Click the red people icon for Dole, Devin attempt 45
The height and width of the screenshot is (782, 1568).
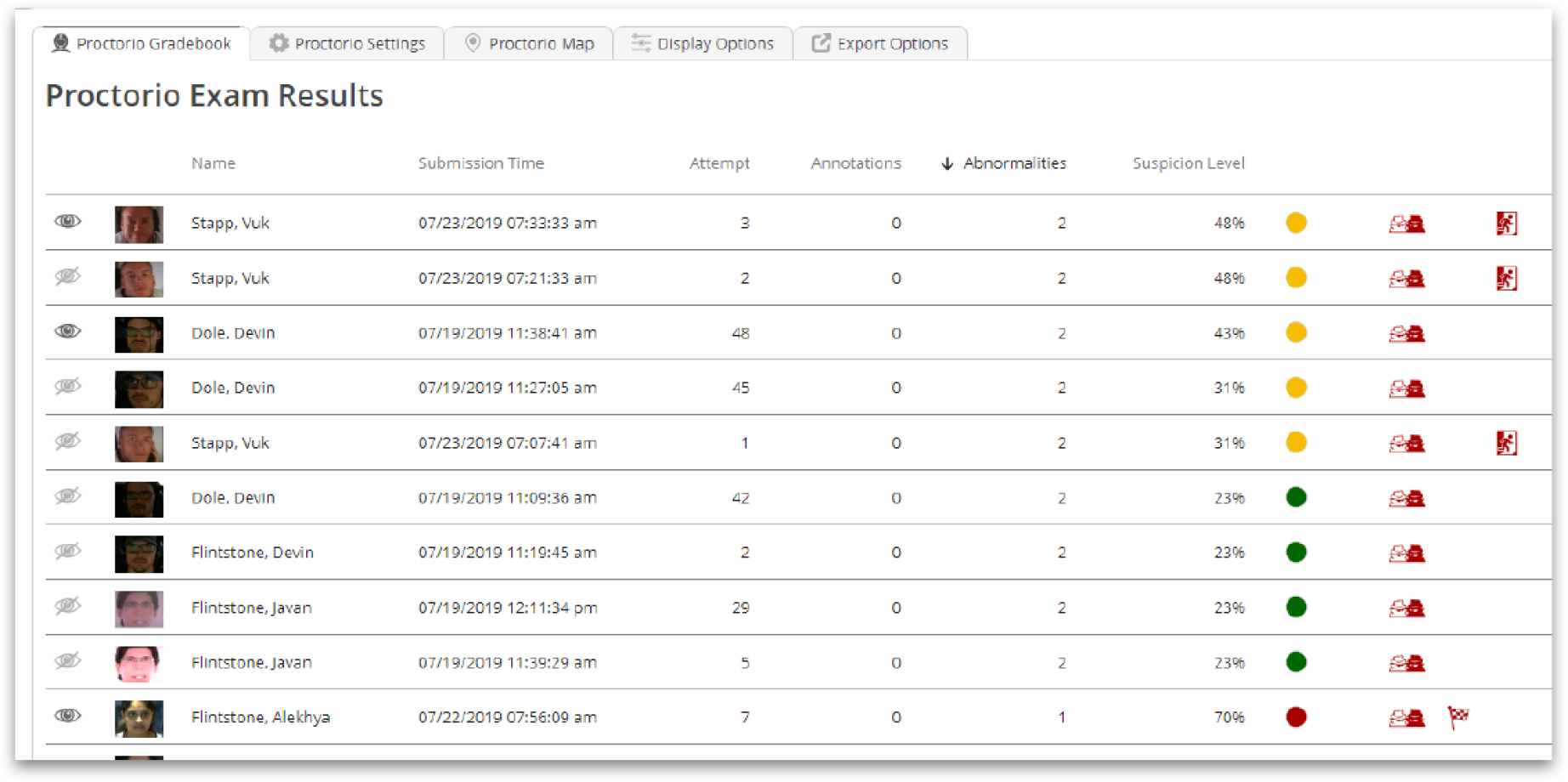1407,388
